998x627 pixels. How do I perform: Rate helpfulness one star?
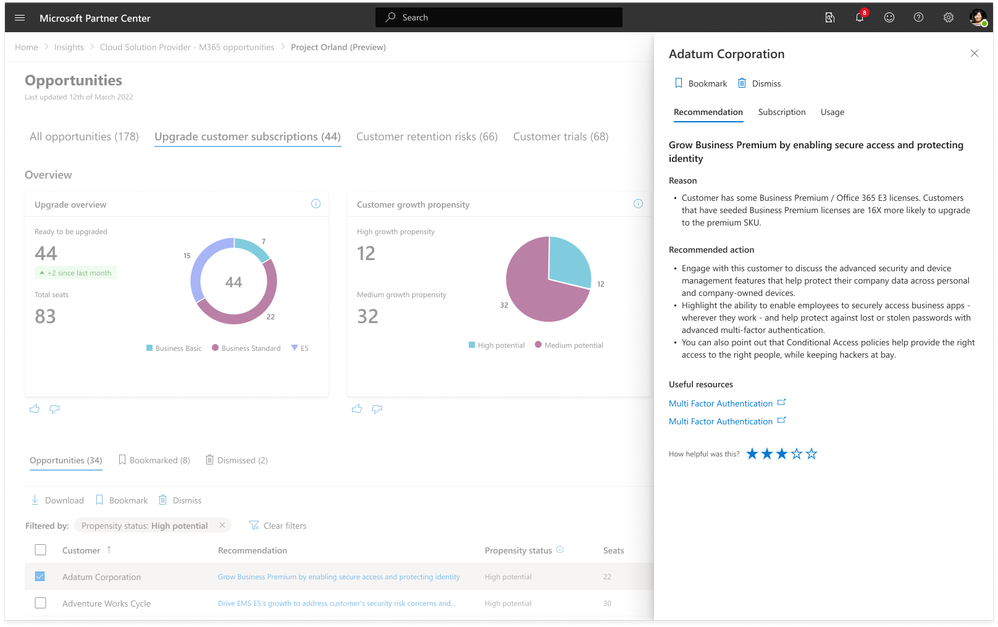752,454
